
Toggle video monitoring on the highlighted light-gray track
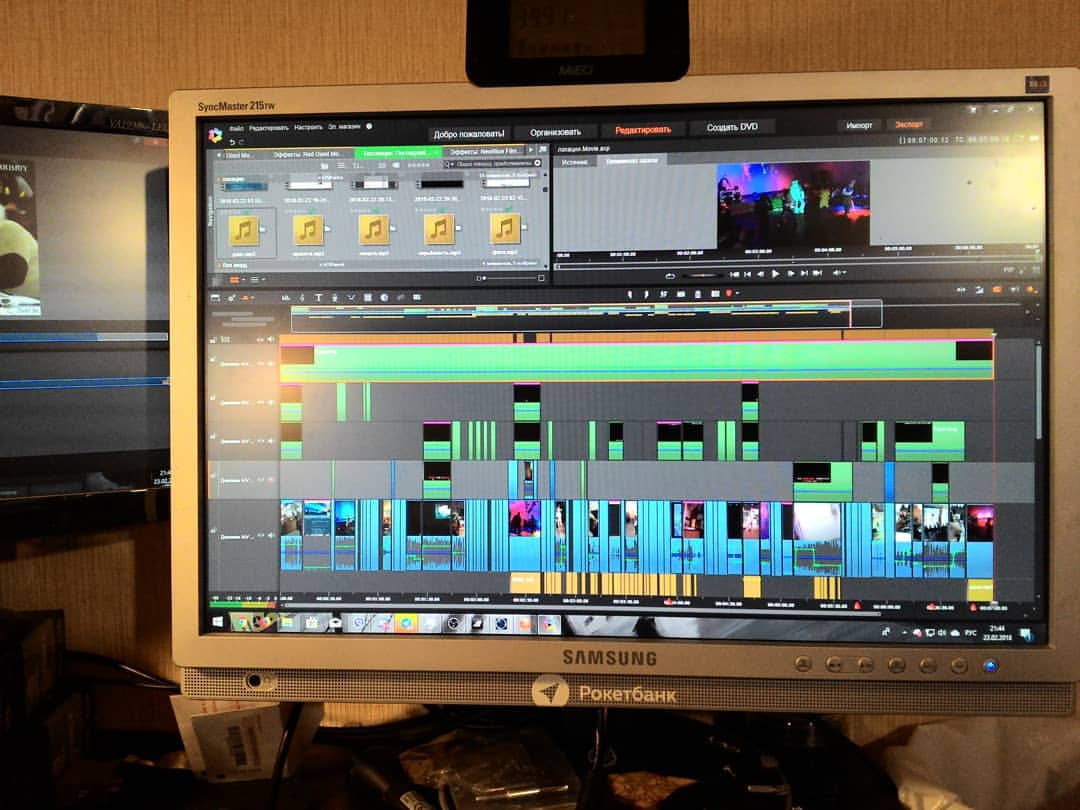click(x=260, y=479)
